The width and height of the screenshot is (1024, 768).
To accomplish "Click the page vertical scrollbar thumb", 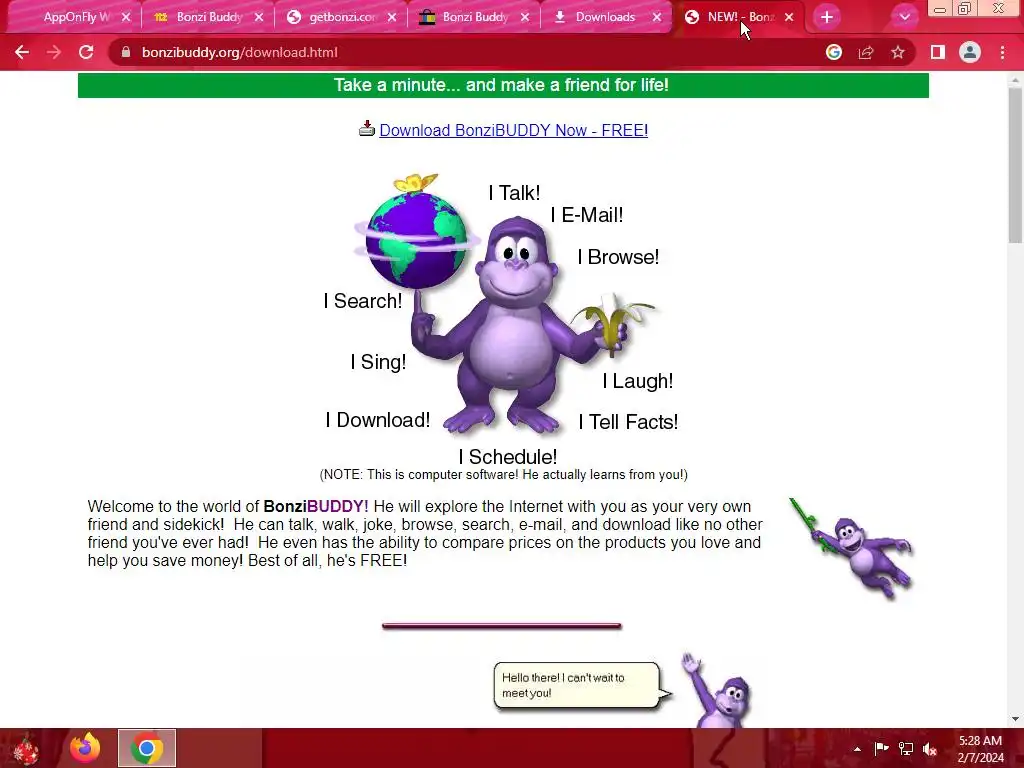I will coord(1015,163).
